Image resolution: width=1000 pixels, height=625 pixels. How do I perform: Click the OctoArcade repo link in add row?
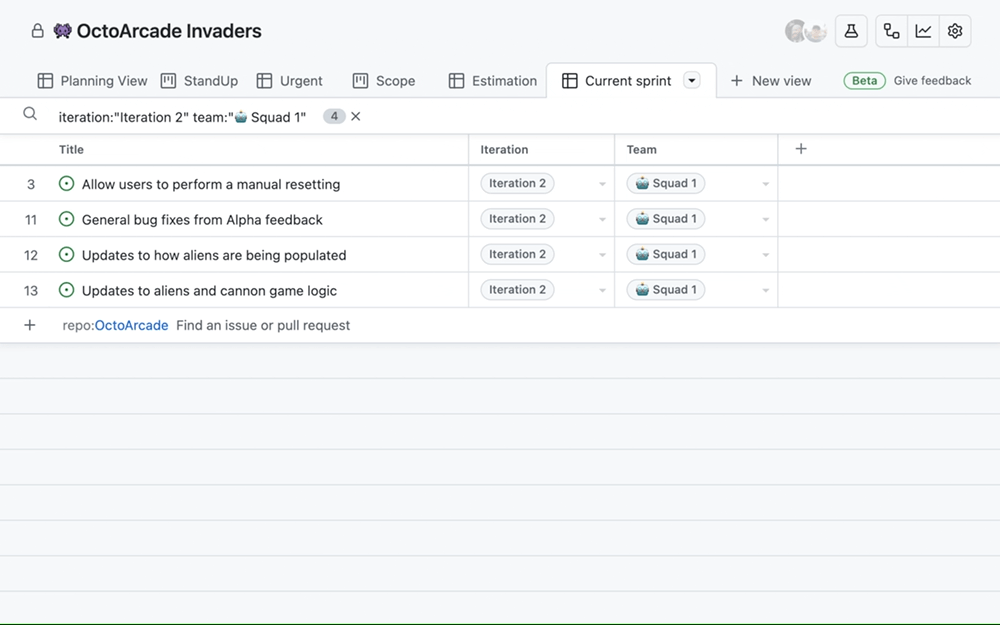coord(131,325)
